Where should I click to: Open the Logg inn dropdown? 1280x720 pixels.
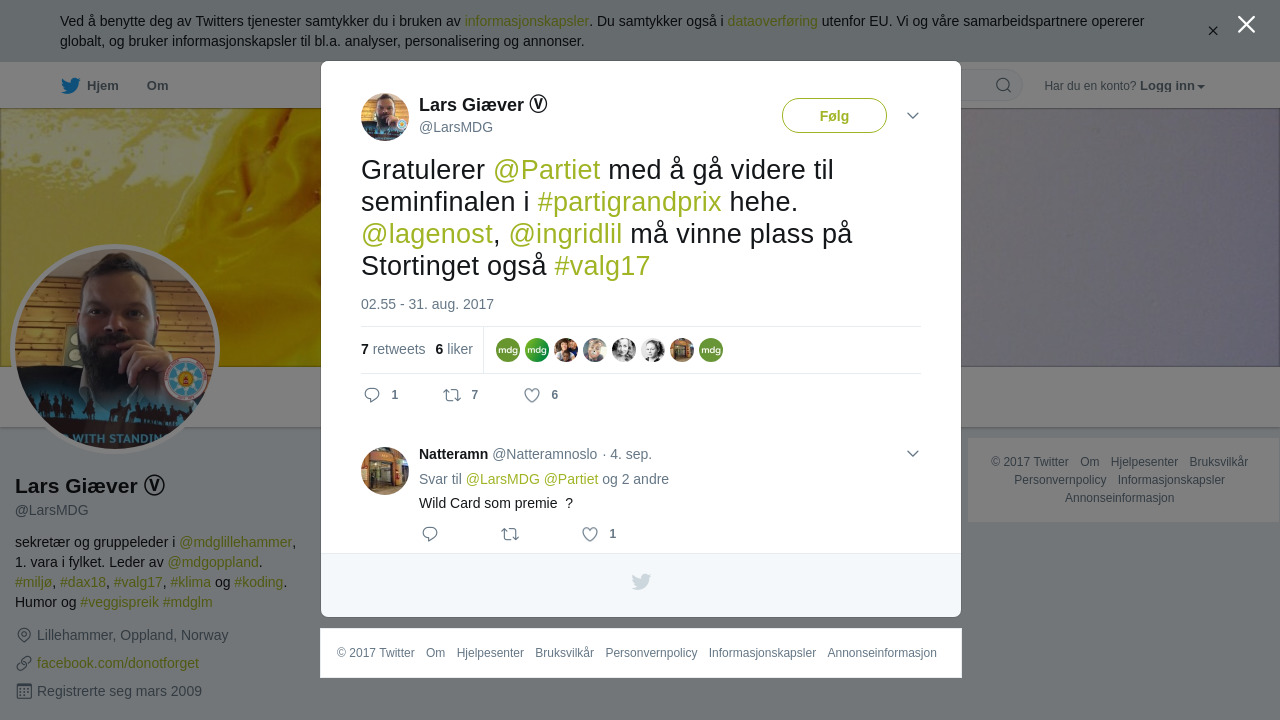point(1172,86)
